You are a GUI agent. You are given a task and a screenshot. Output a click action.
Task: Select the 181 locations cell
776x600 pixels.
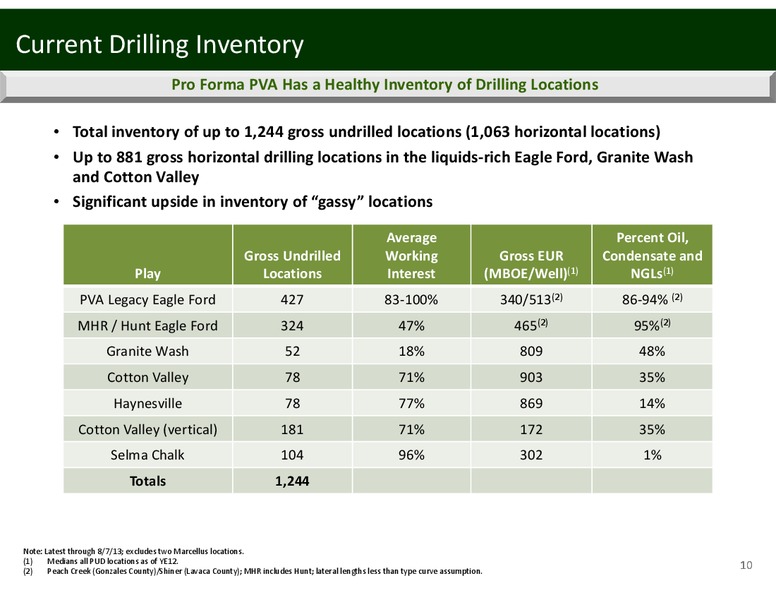pos(292,429)
